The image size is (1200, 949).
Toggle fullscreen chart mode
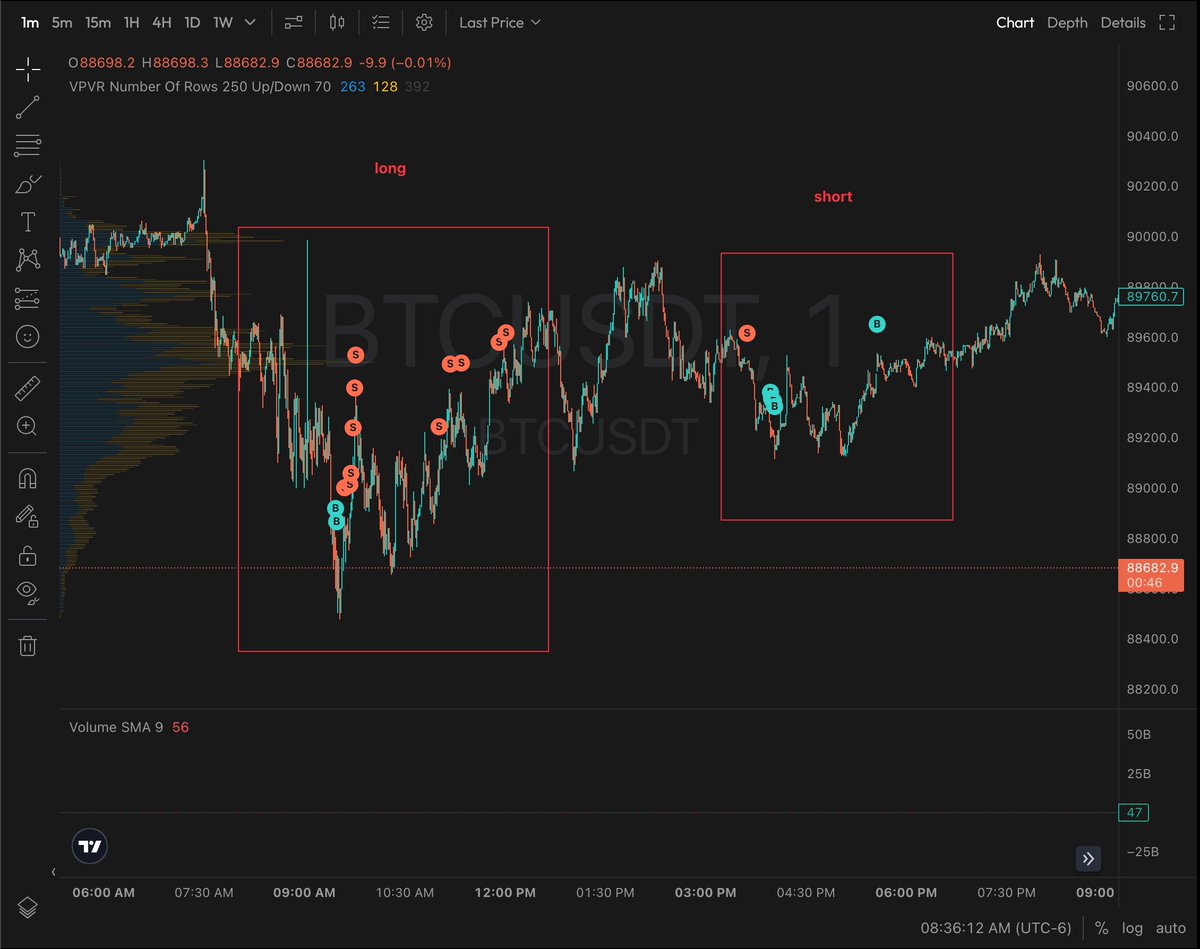(1166, 22)
